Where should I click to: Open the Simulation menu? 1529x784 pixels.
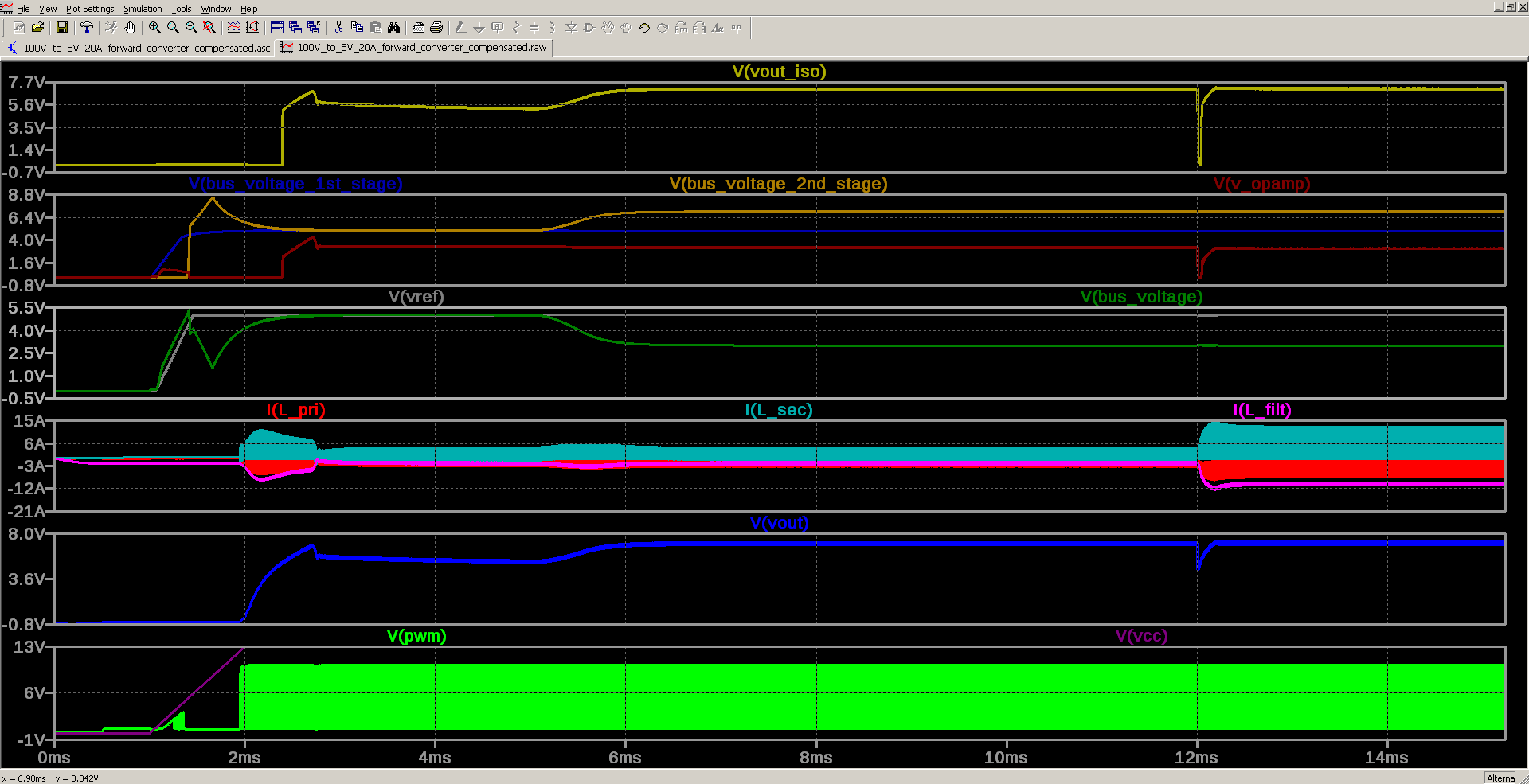click(143, 9)
